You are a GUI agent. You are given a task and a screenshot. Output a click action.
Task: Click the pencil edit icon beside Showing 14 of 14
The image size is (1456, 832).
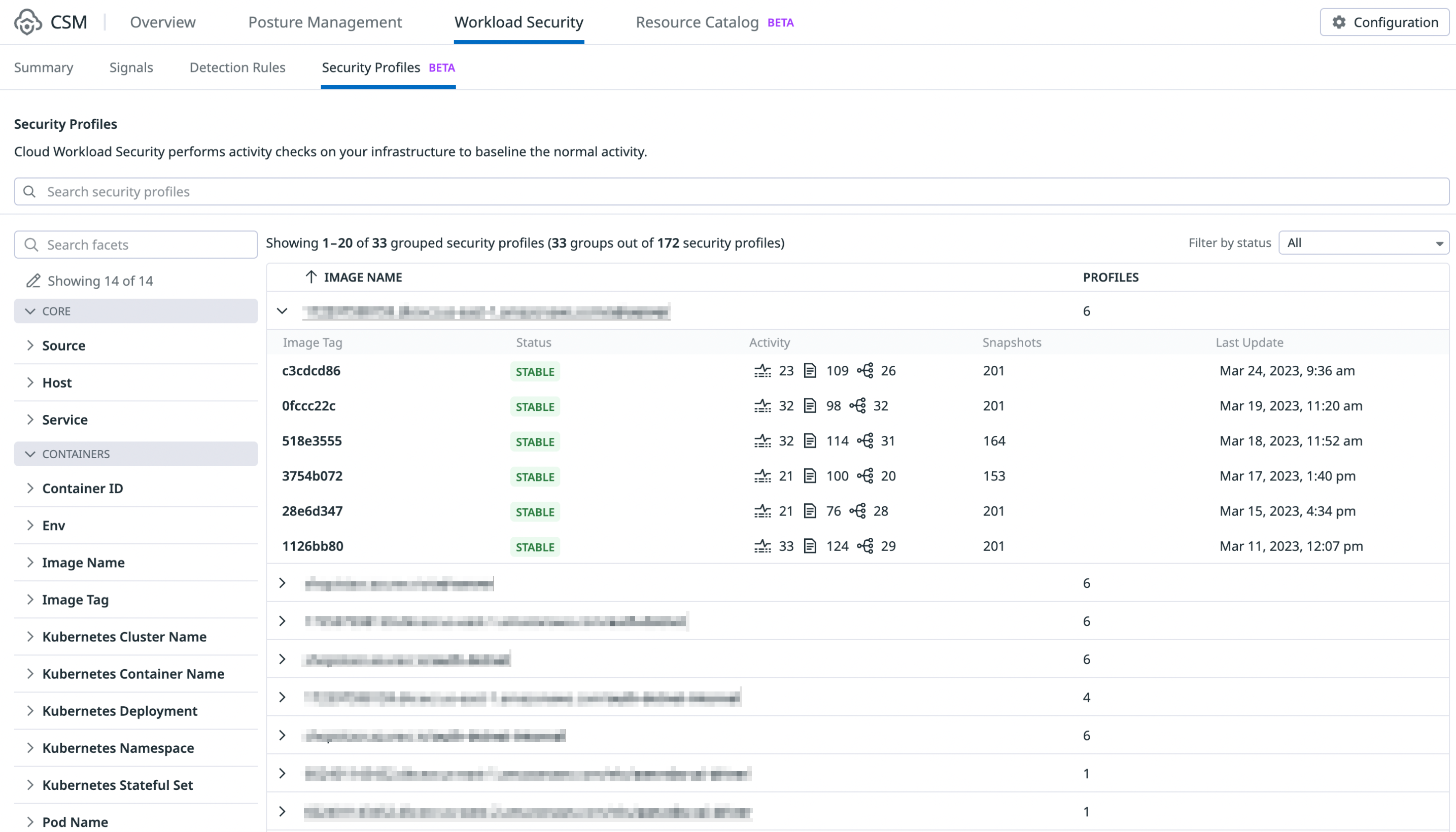coord(33,281)
